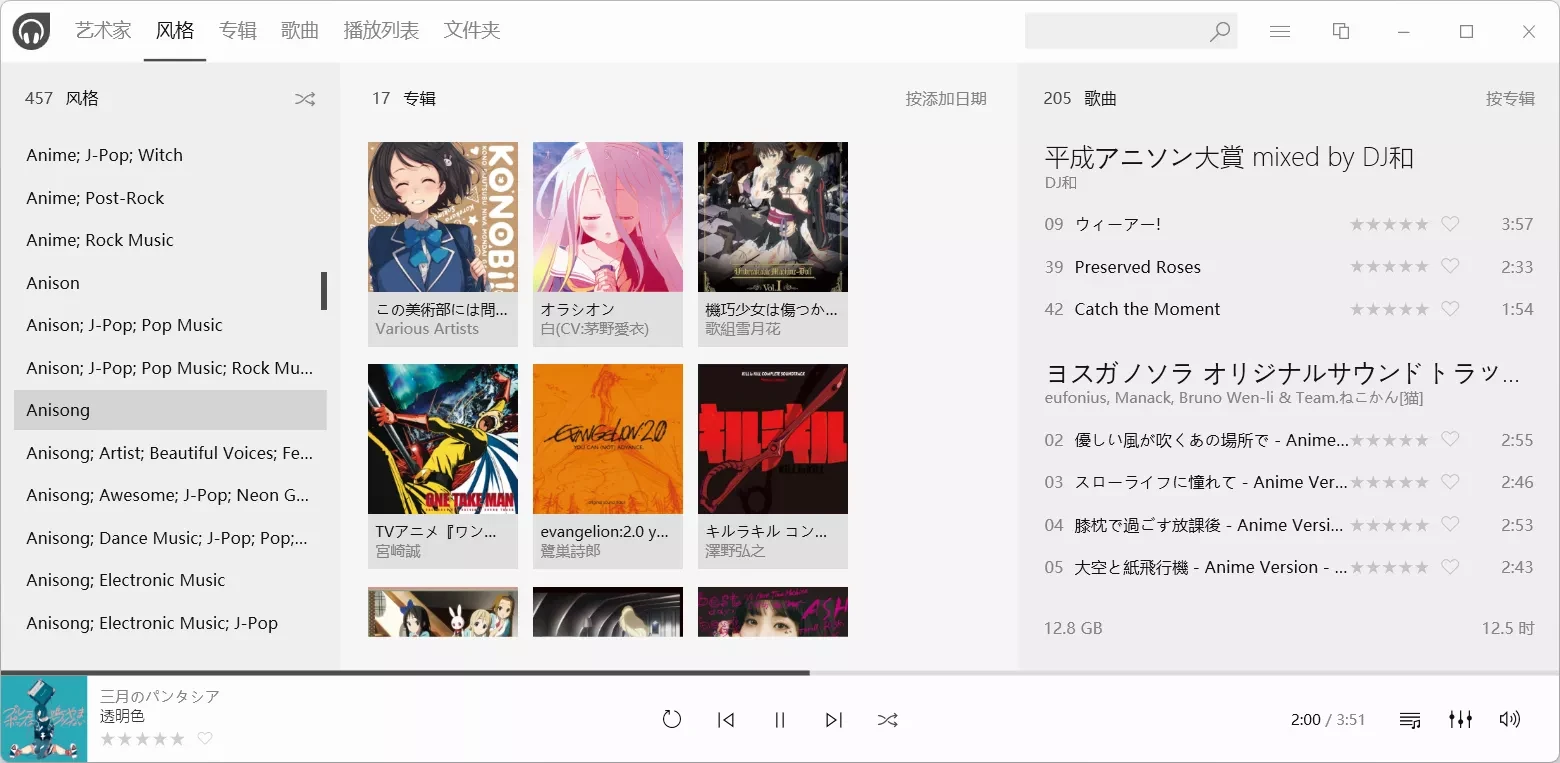This screenshot has height=763, width=1560.
Task: Open the 艺术家 tab
Action: [x=104, y=31]
